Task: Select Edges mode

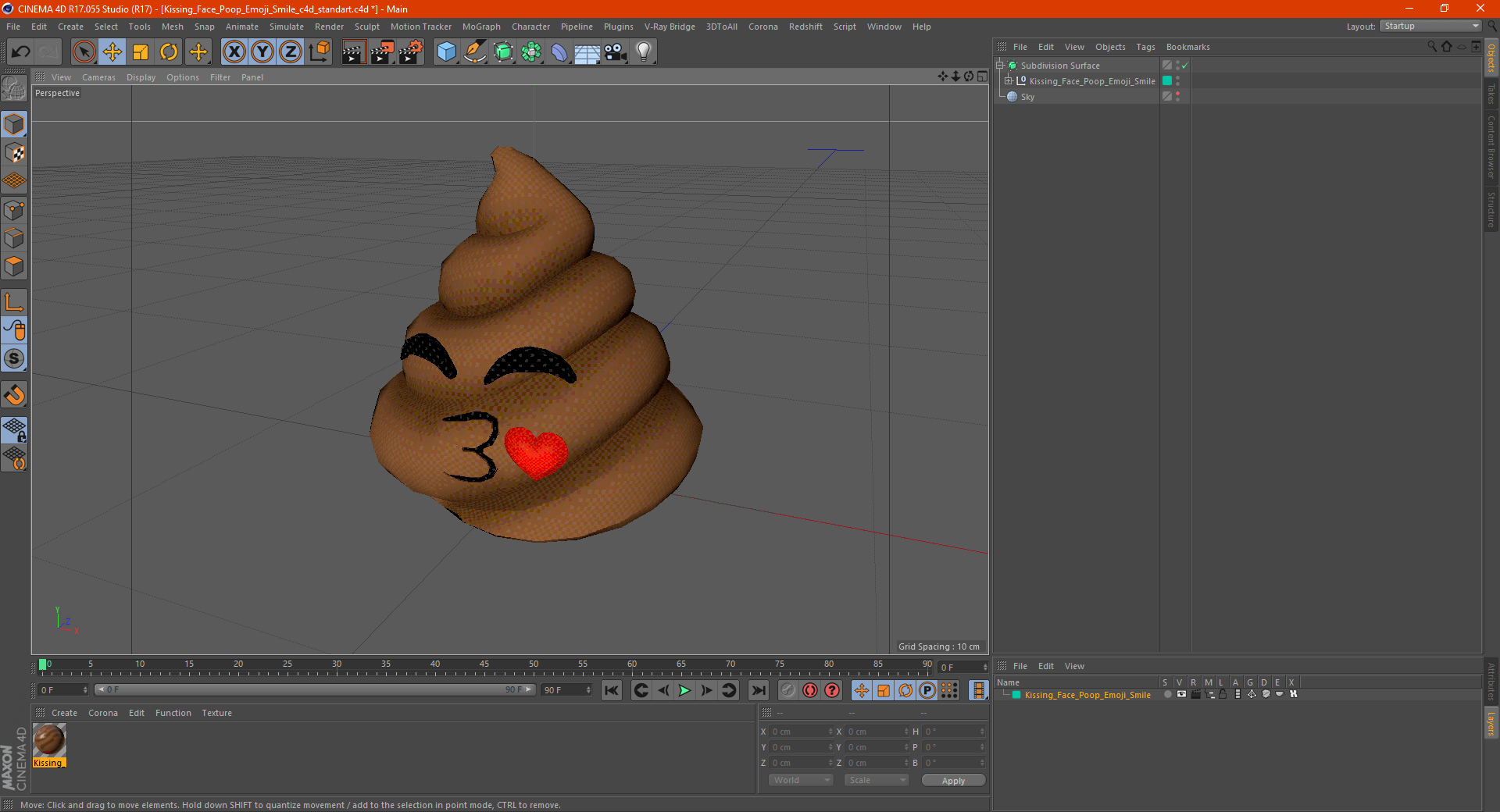Action: pyautogui.click(x=14, y=238)
